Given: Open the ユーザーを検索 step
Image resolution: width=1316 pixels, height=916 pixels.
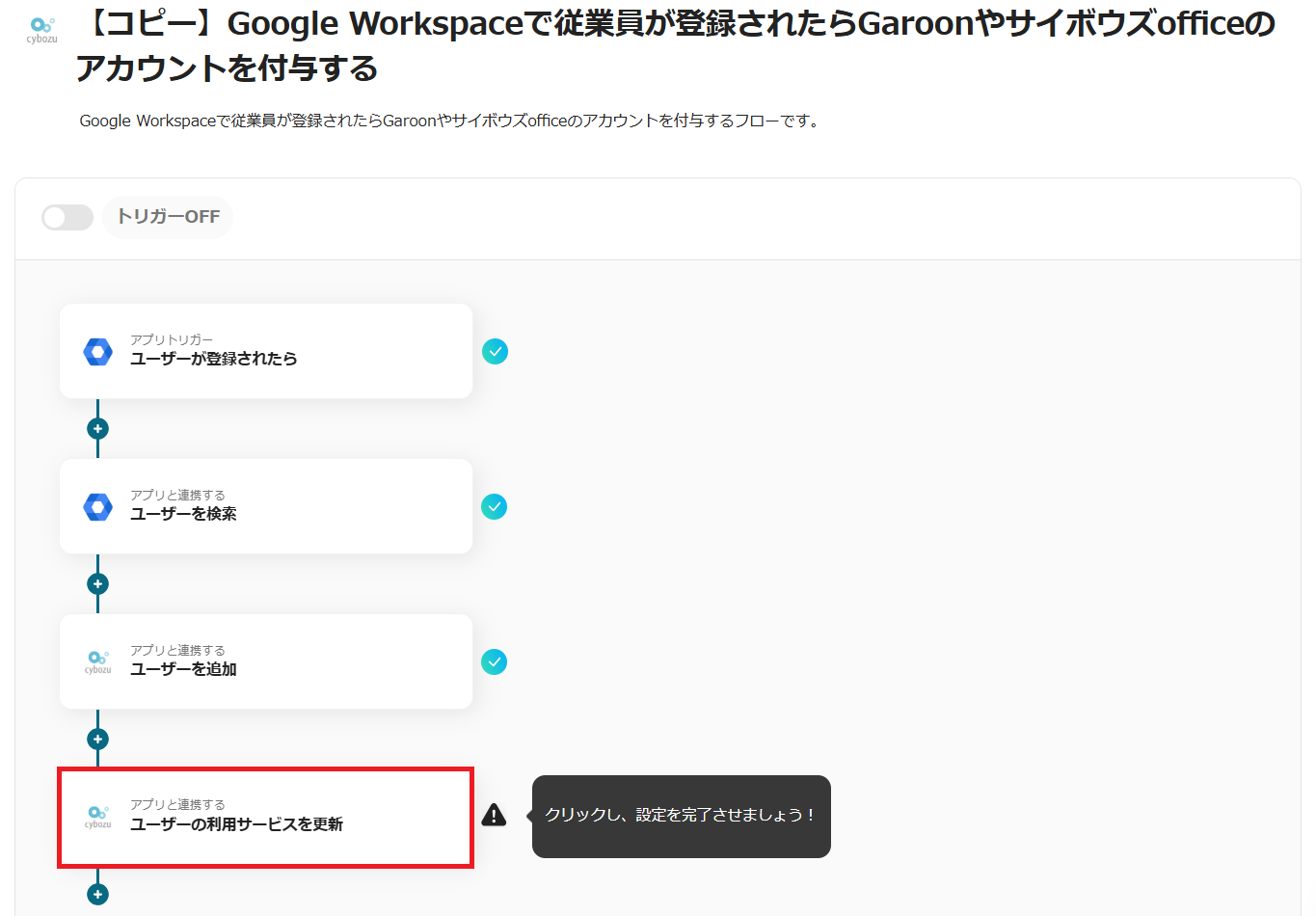Looking at the screenshot, I should coord(266,507).
